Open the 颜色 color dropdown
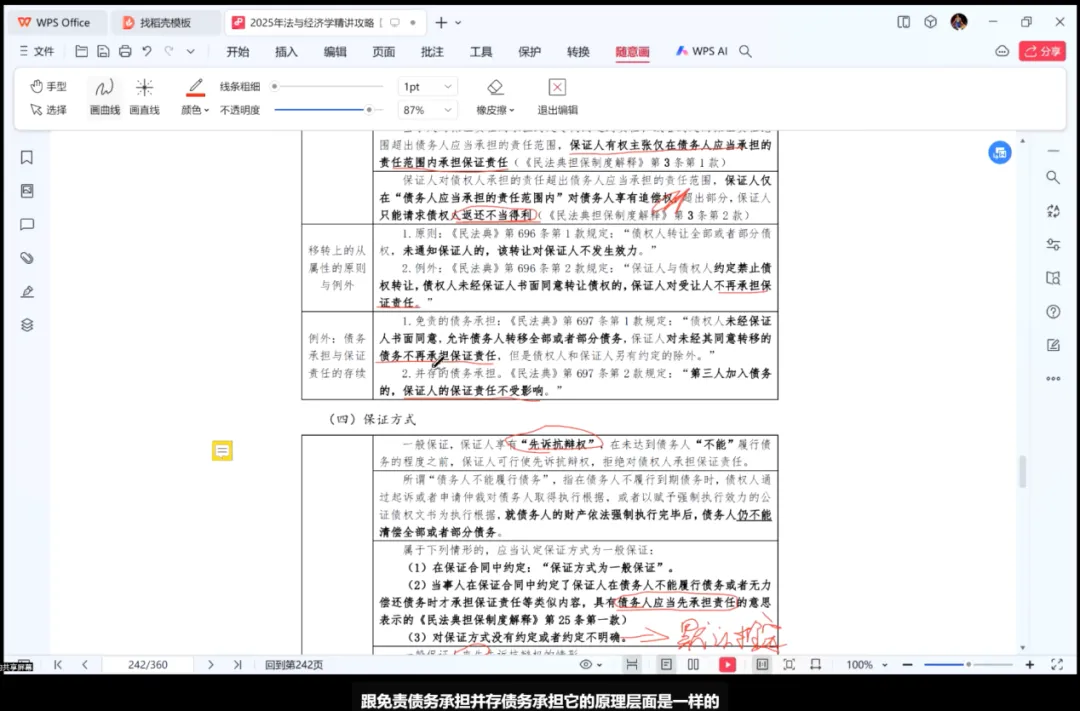The height and width of the screenshot is (711, 1080). pyautogui.click(x=195, y=110)
